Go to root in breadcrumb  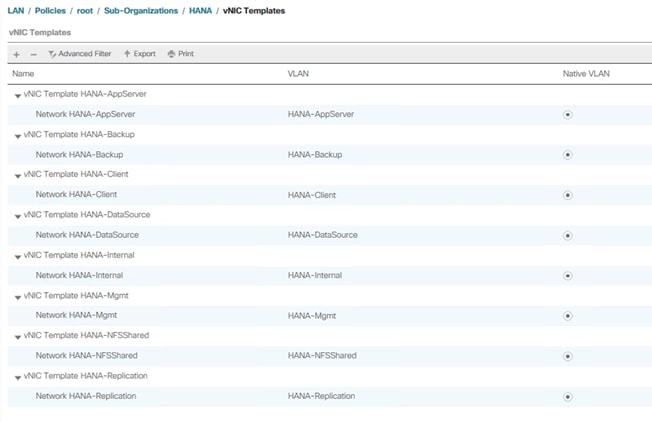[85, 11]
